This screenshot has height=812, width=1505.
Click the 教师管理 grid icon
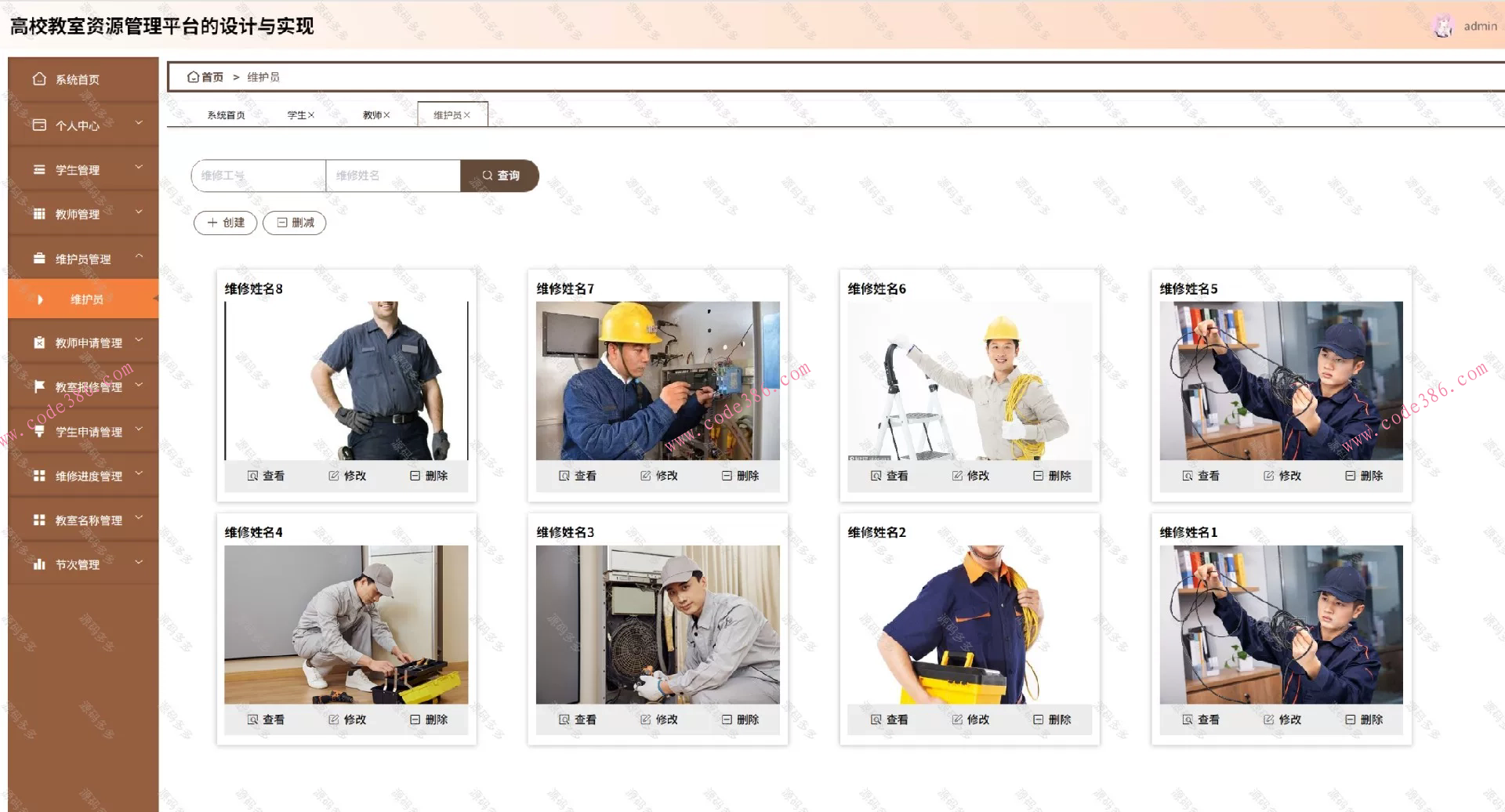(39, 214)
